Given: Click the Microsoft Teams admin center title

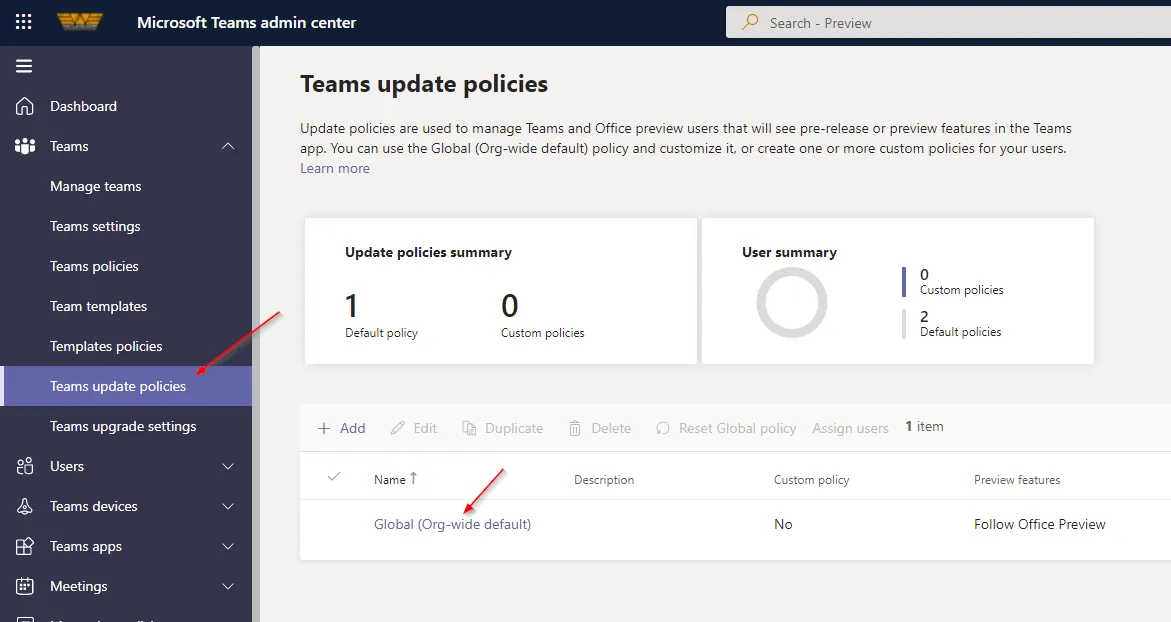Looking at the screenshot, I should click(246, 22).
